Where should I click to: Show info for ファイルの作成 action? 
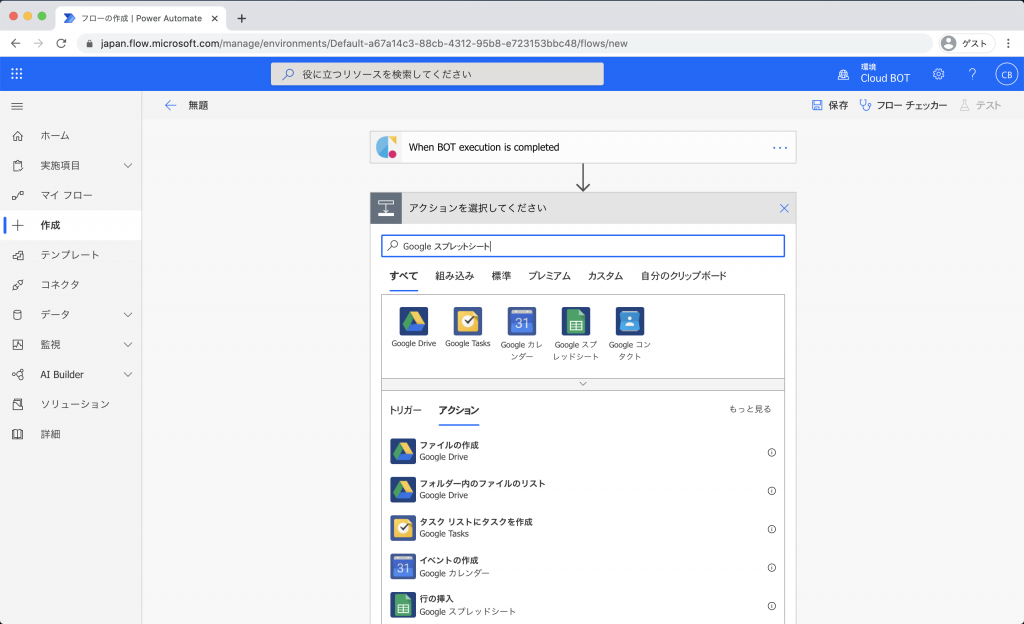(x=771, y=452)
